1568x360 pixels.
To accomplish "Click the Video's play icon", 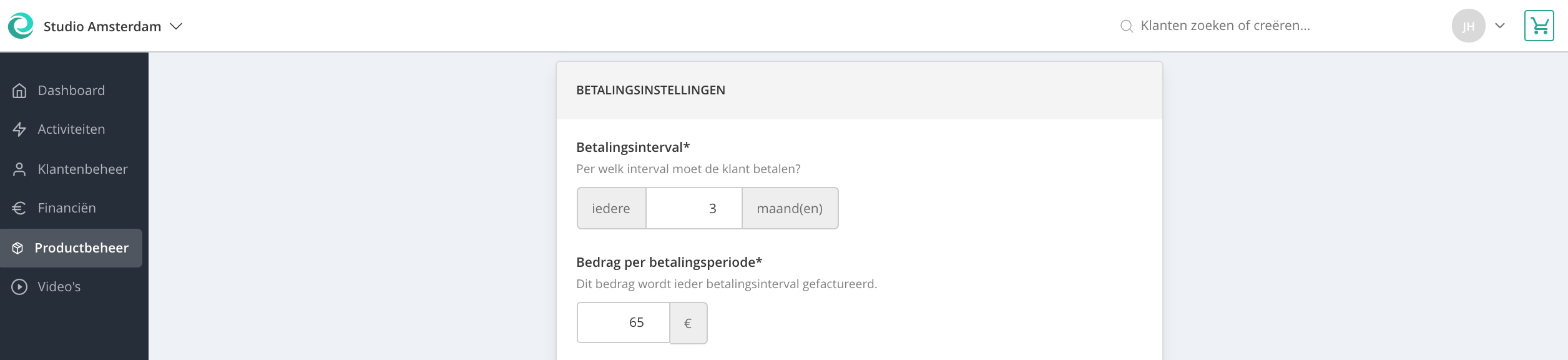I will point(19,287).
